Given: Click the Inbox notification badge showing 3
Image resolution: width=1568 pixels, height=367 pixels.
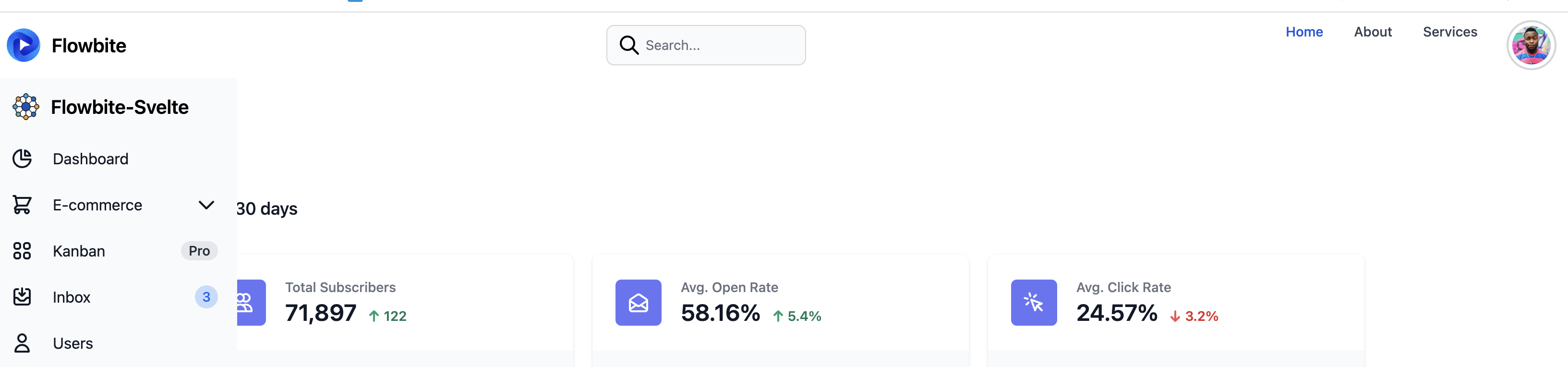Looking at the screenshot, I should (x=206, y=296).
